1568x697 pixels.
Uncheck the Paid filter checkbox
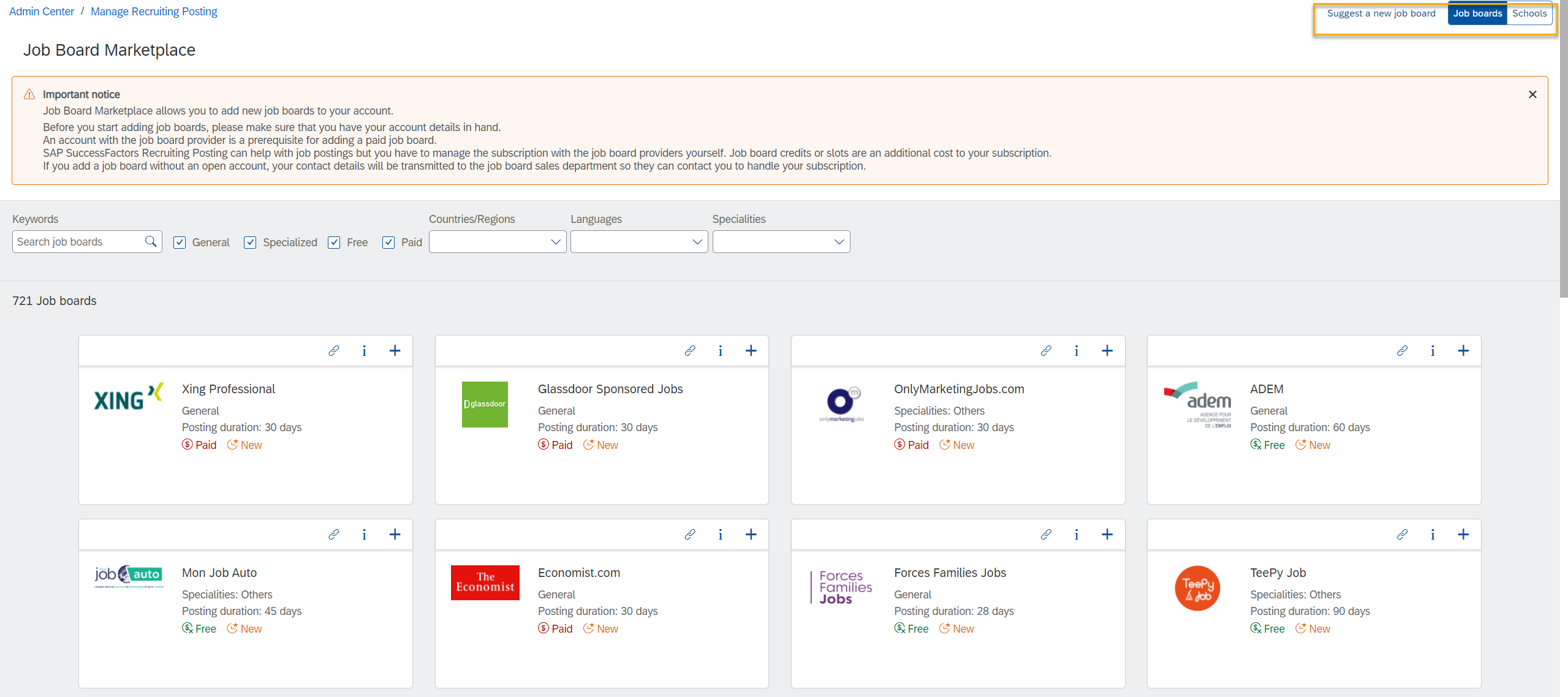click(x=388, y=243)
